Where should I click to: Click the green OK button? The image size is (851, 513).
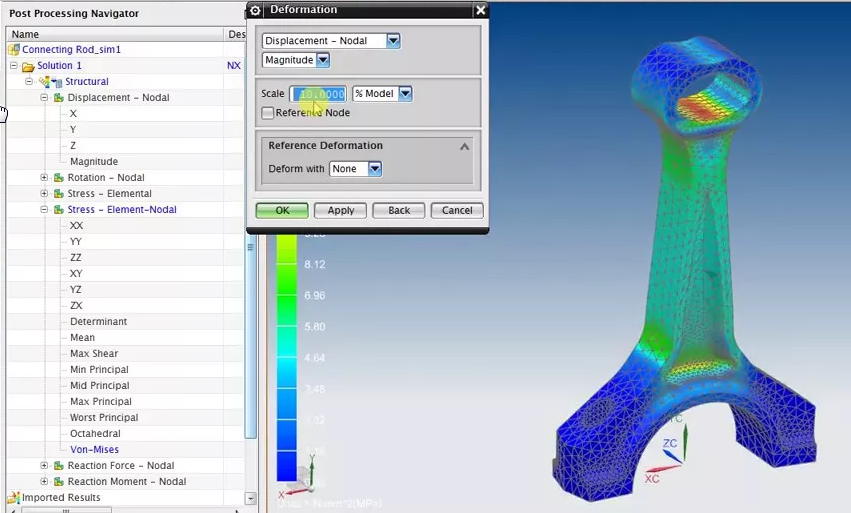[x=282, y=211]
